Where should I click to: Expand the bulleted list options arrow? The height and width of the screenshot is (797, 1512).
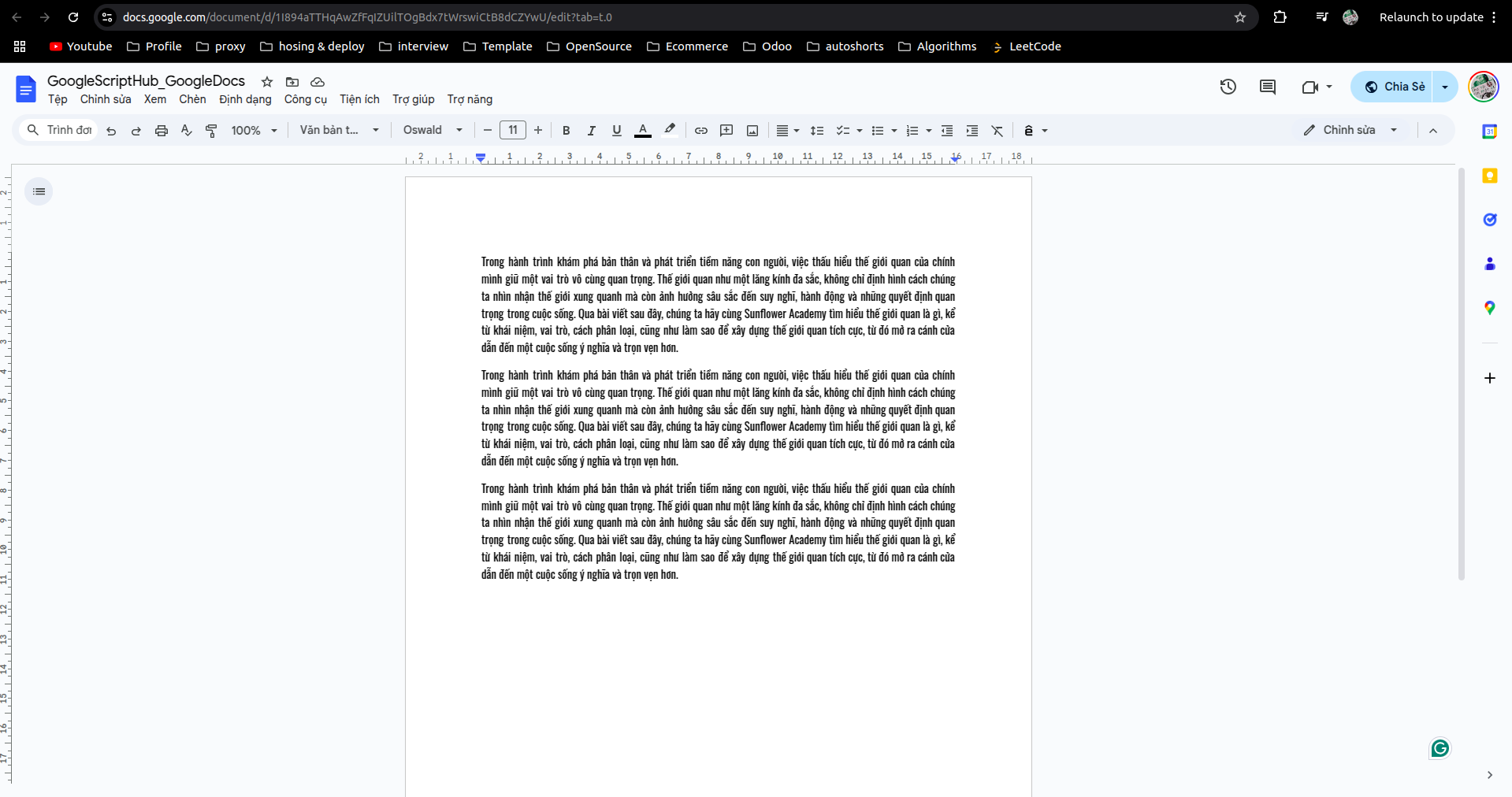[x=894, y=131]
